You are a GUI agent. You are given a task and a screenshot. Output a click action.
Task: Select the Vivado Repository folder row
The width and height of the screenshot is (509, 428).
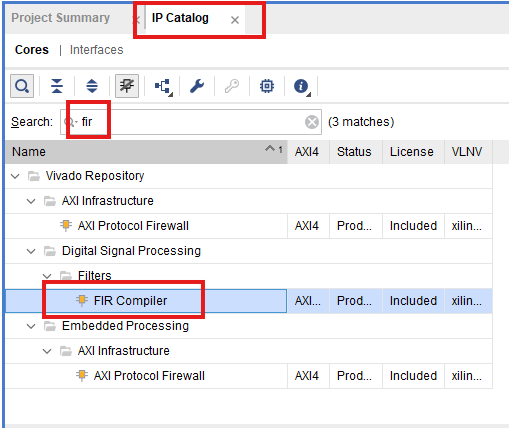click(249, 176)
